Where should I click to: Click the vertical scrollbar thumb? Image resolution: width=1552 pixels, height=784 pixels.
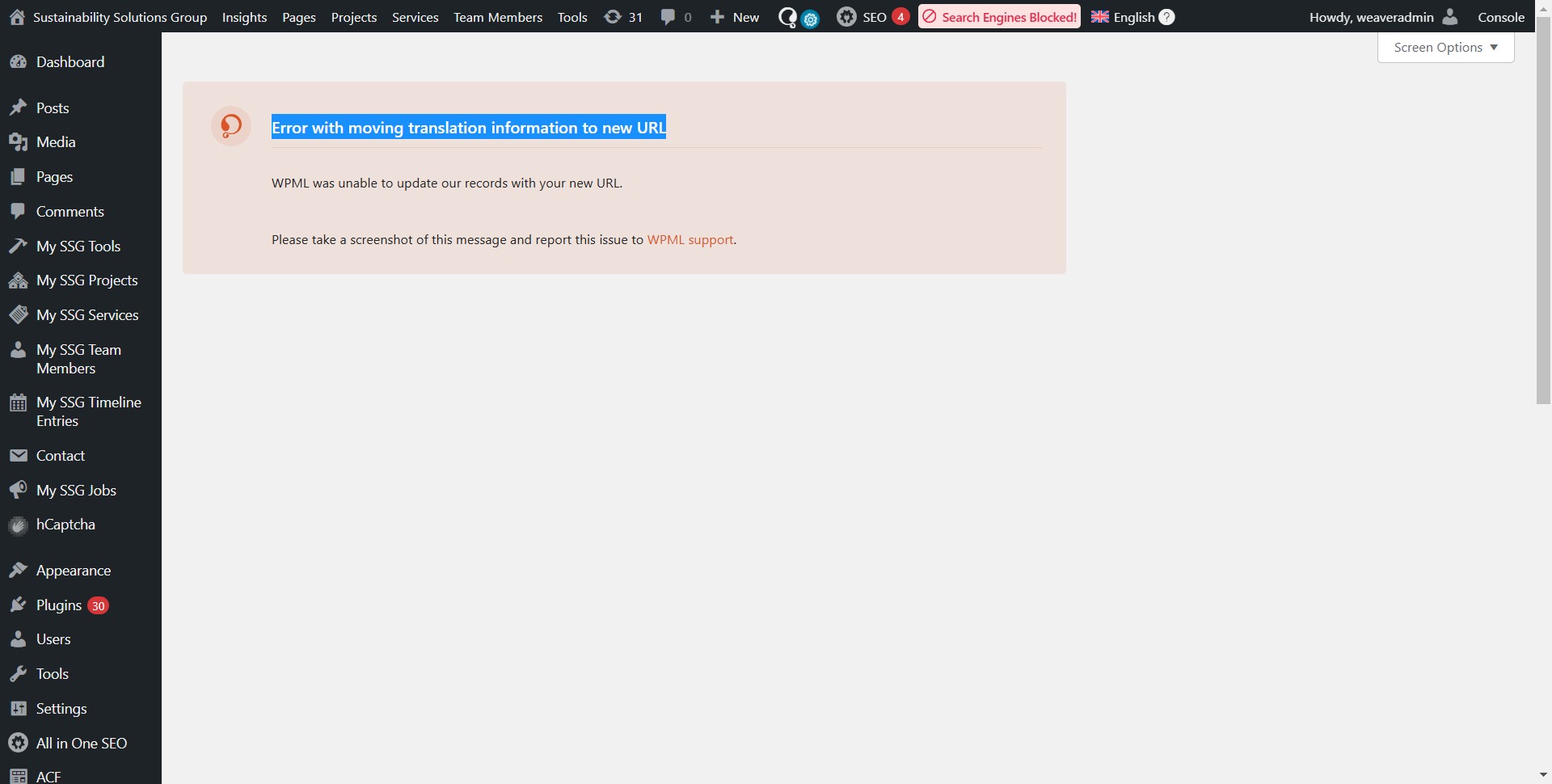pyautogui.click(x=1543, y=210)
